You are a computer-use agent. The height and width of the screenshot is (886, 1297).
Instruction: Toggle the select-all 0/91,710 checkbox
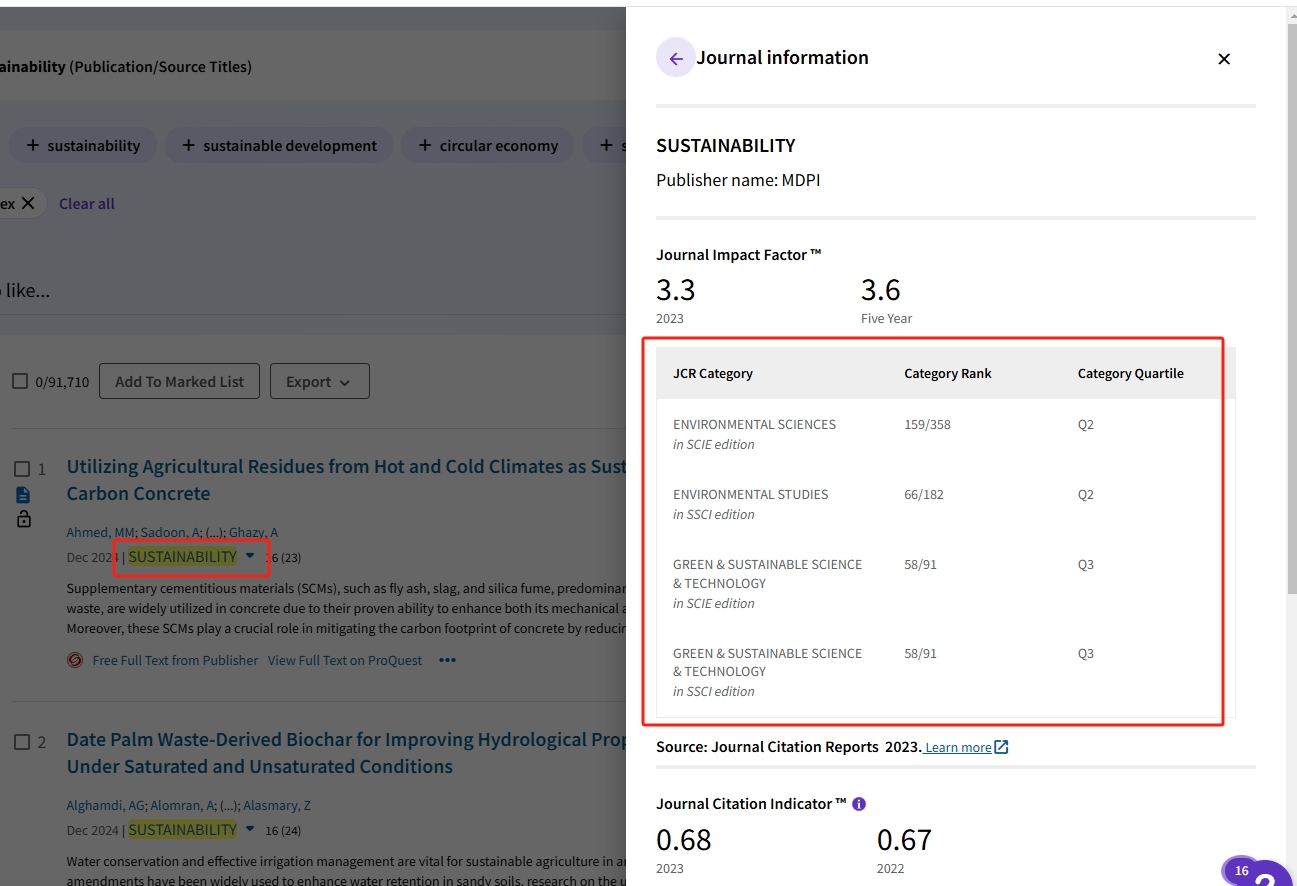tap(20, 381)
